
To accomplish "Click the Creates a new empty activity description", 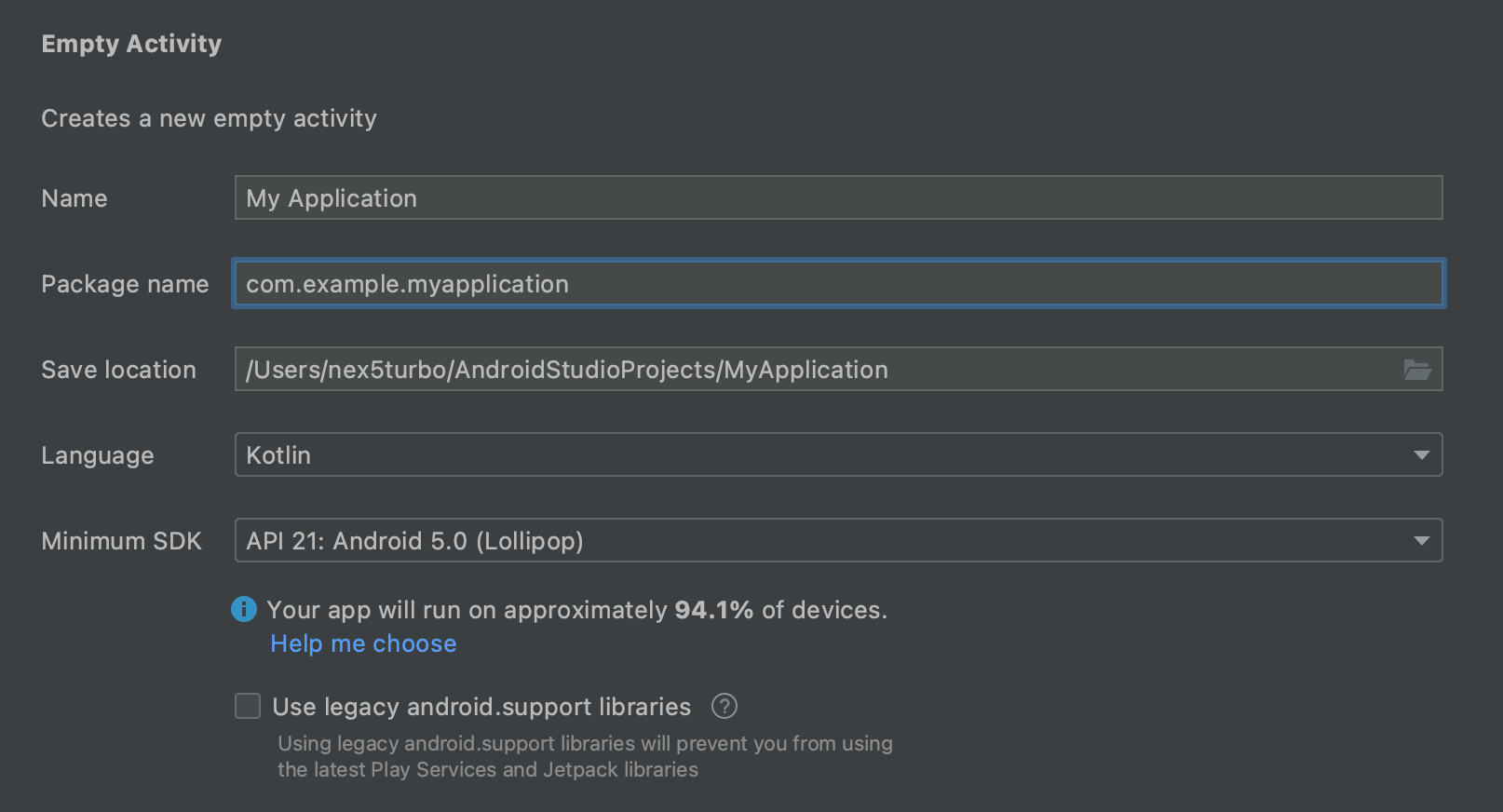I will (x=209, y=118).
